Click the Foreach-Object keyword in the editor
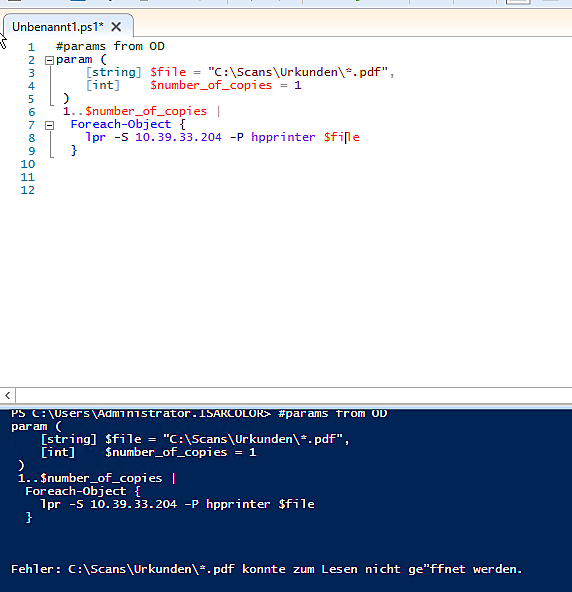 [121, 124]
